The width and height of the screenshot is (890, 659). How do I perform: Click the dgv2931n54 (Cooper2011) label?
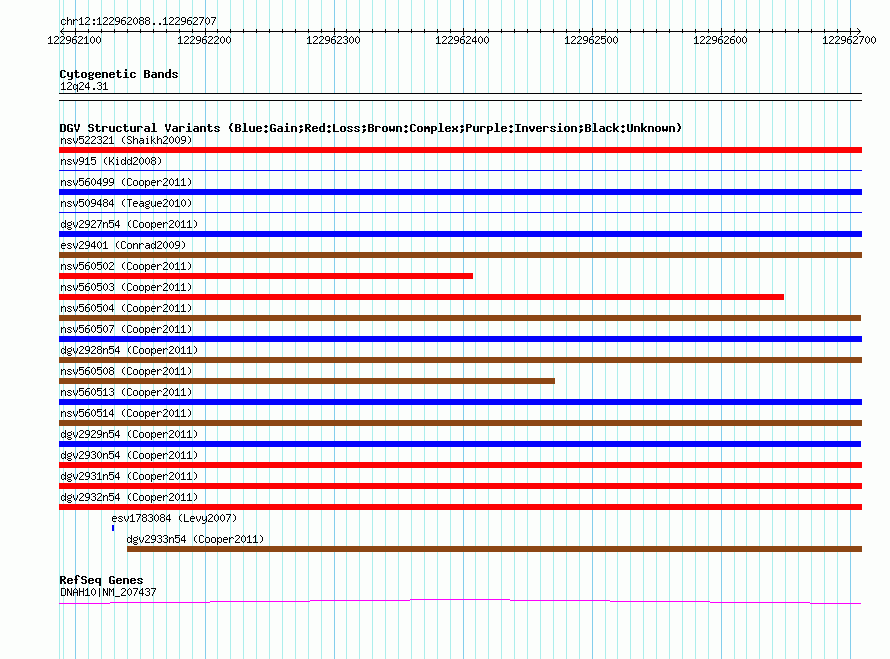[x=129, y=476]
